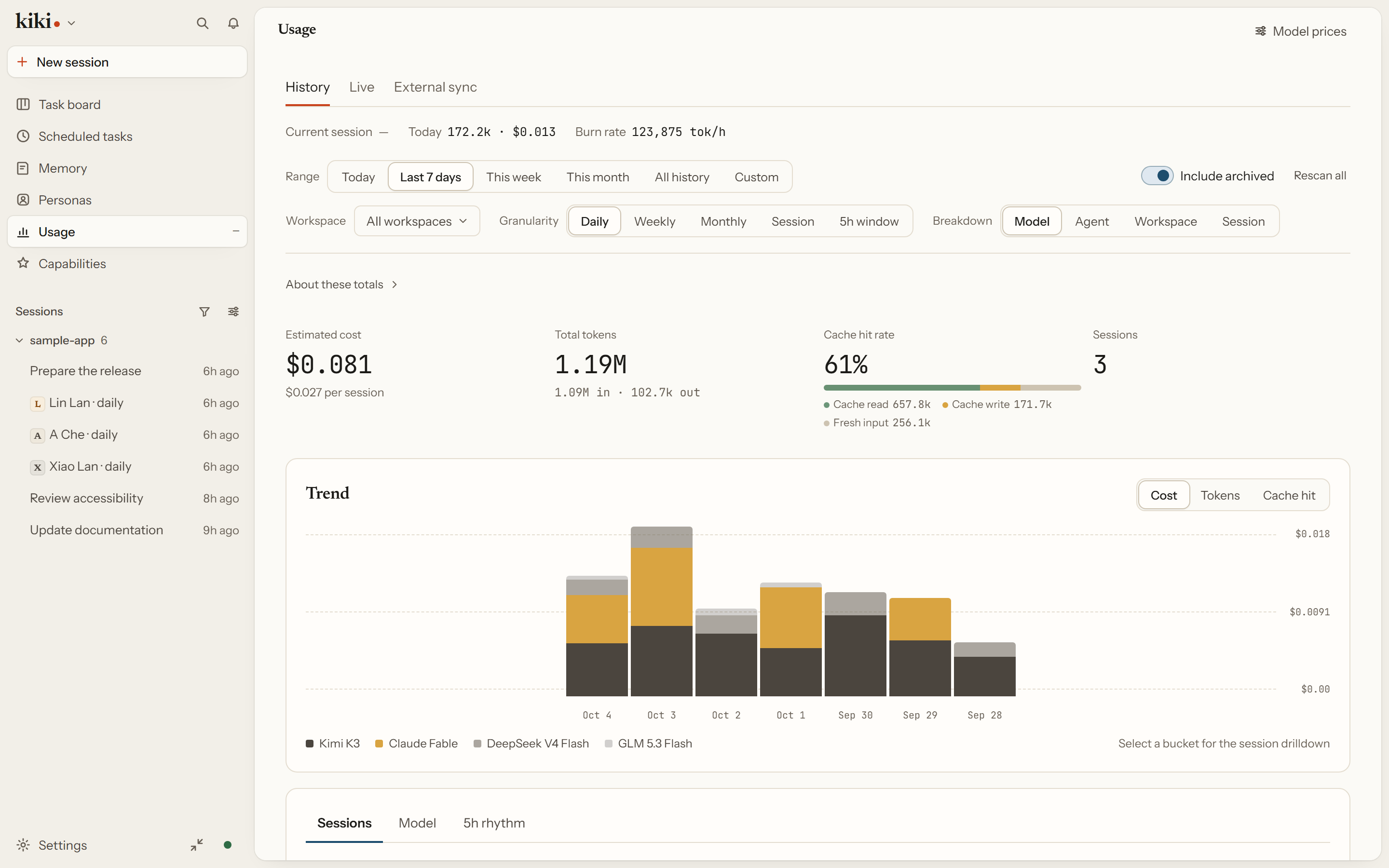Set breakdown to Workspace
The image size is (1389, 868).
(x=1165, y=221)
